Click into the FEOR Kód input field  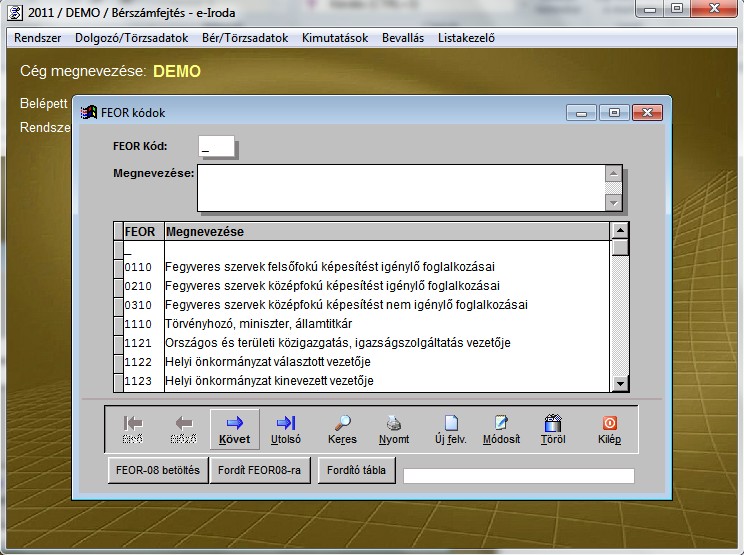point(216,148)
